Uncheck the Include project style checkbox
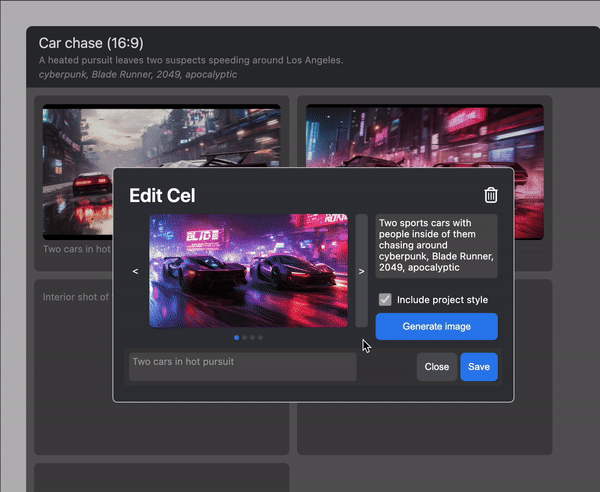The width and height of the screenshot is (600, 492). coord(385,299)
